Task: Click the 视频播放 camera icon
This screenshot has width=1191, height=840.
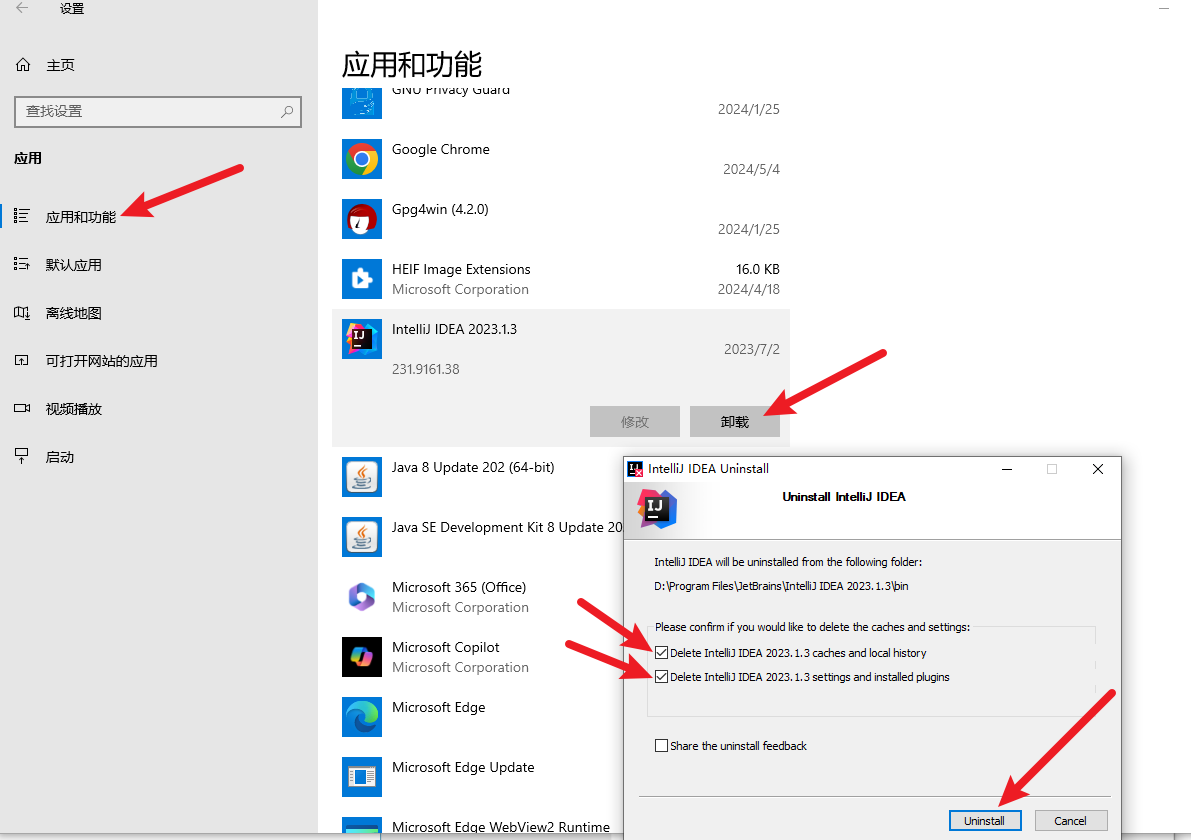Action: point(22,408)
